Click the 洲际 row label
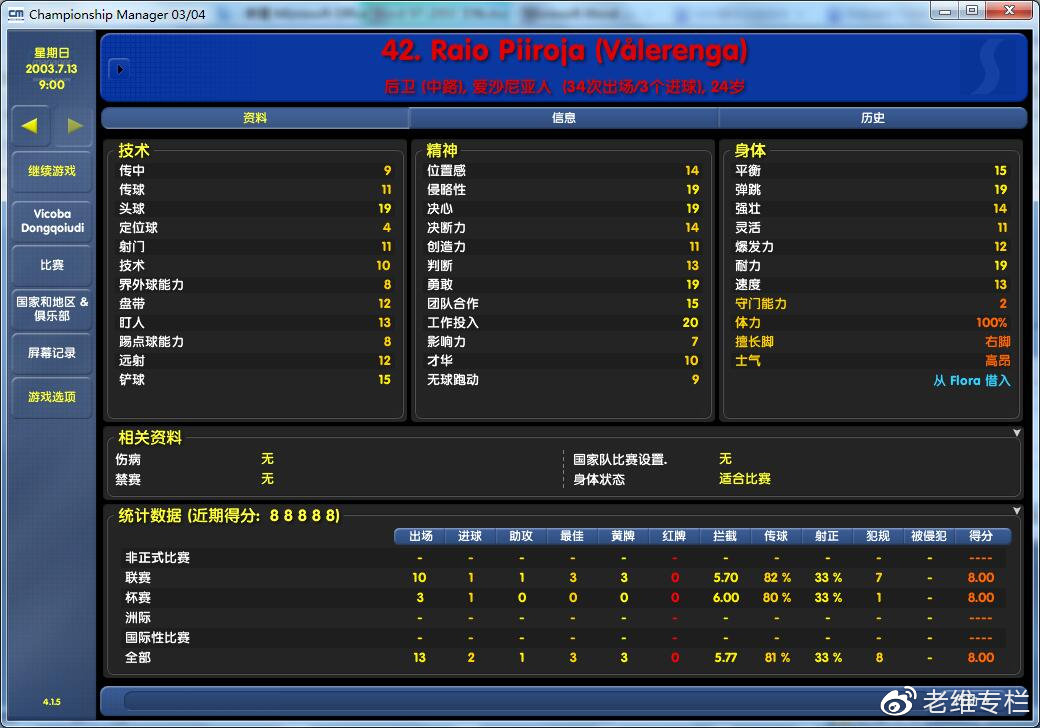Viewport: 1040px width, 728px height. 138,617
